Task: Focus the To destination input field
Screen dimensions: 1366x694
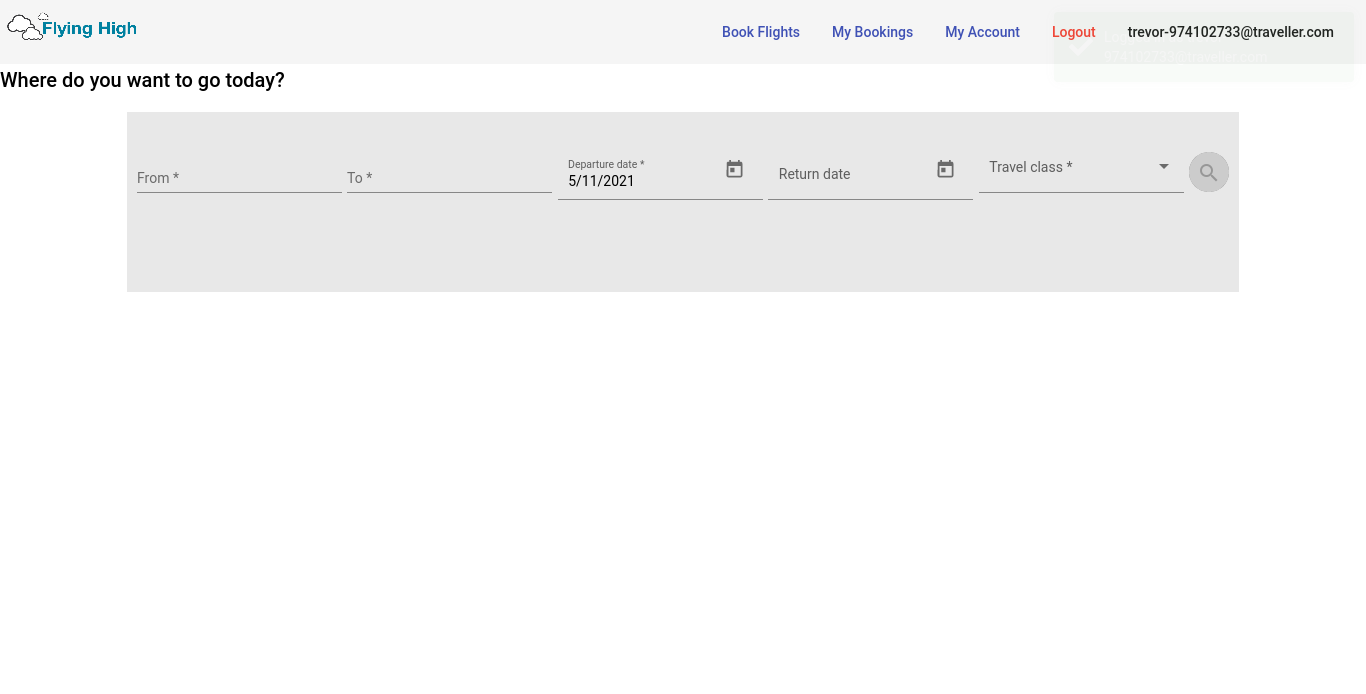Action: [448, 178]
